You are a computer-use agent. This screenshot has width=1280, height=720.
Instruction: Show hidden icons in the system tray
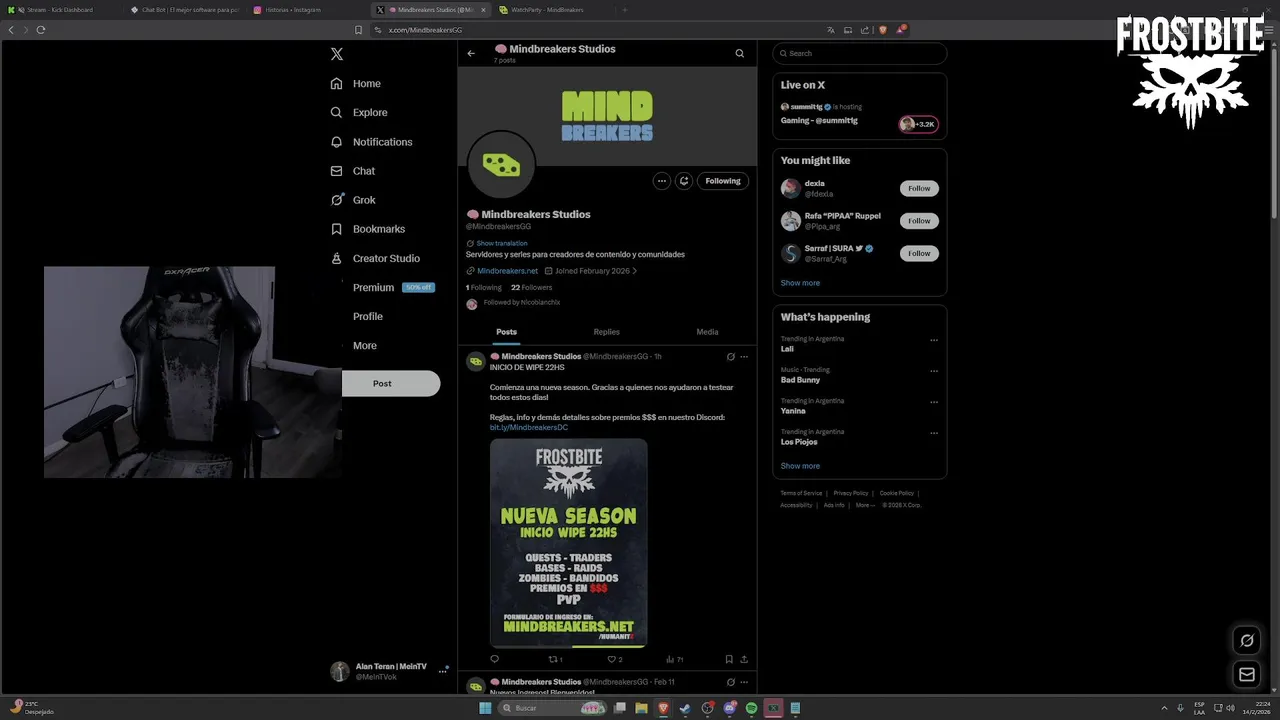(1164, 708)
